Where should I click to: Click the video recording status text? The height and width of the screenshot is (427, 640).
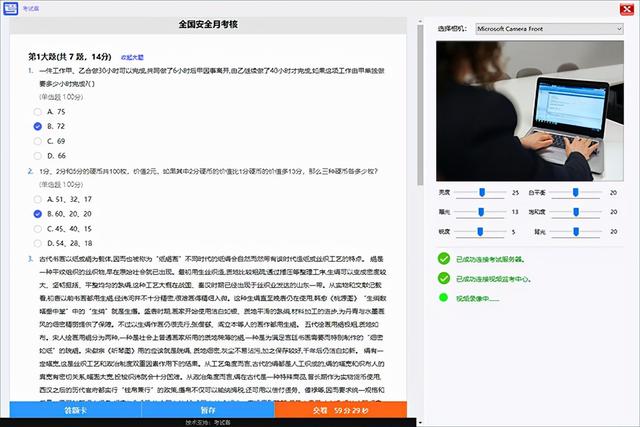coord(478,298)
